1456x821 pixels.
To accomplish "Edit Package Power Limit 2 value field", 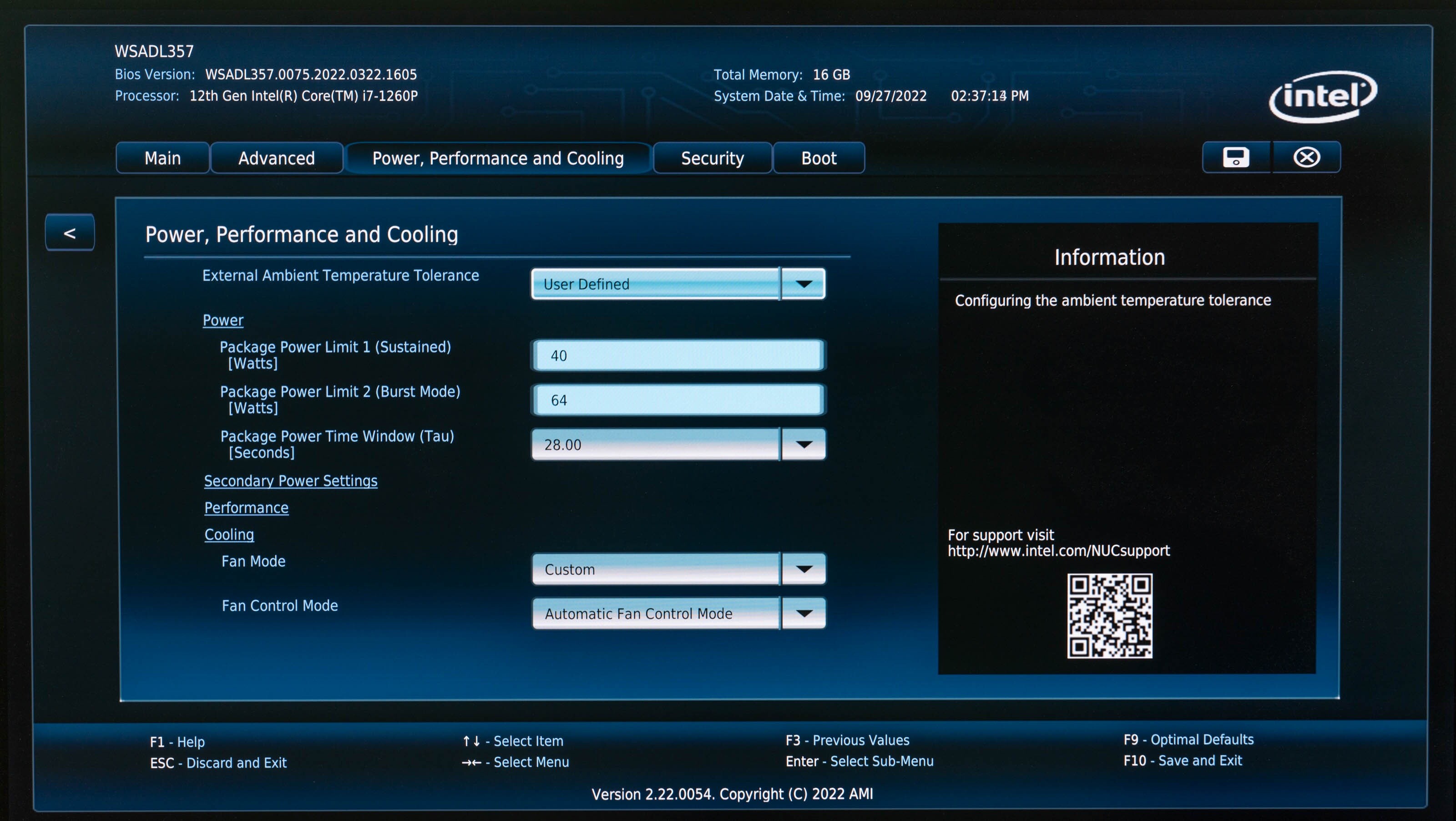I will tap(677, 400).
